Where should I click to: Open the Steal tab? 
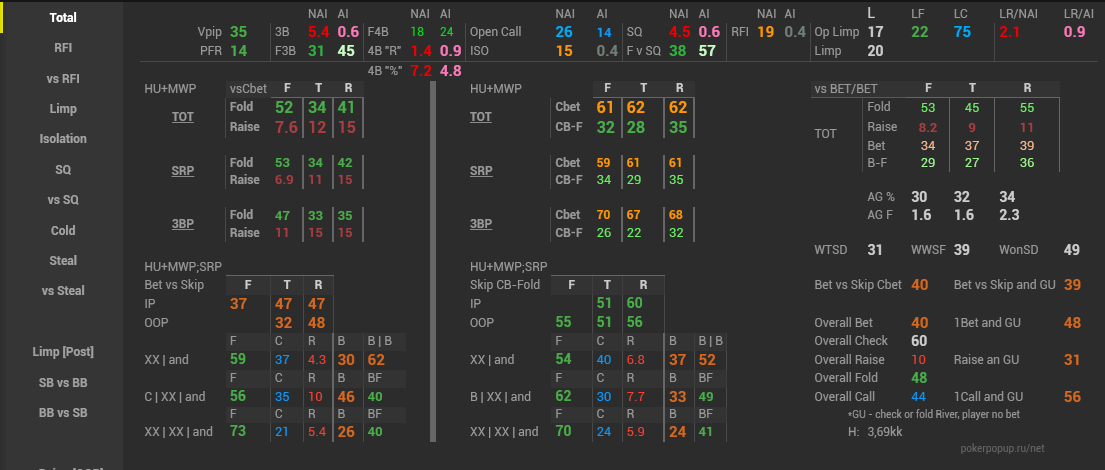tap(63, 261)
